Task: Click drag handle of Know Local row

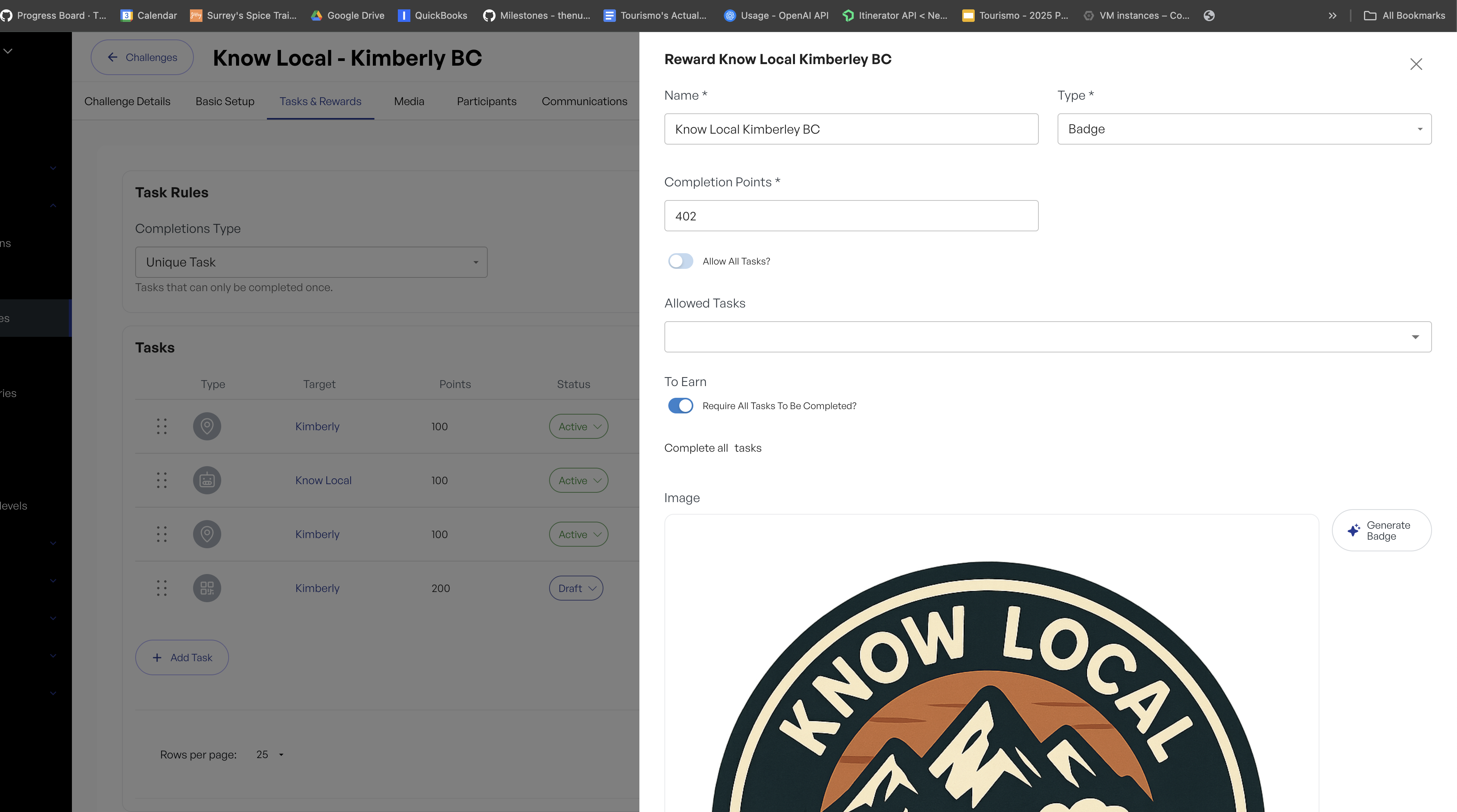Action: point(162,480)
